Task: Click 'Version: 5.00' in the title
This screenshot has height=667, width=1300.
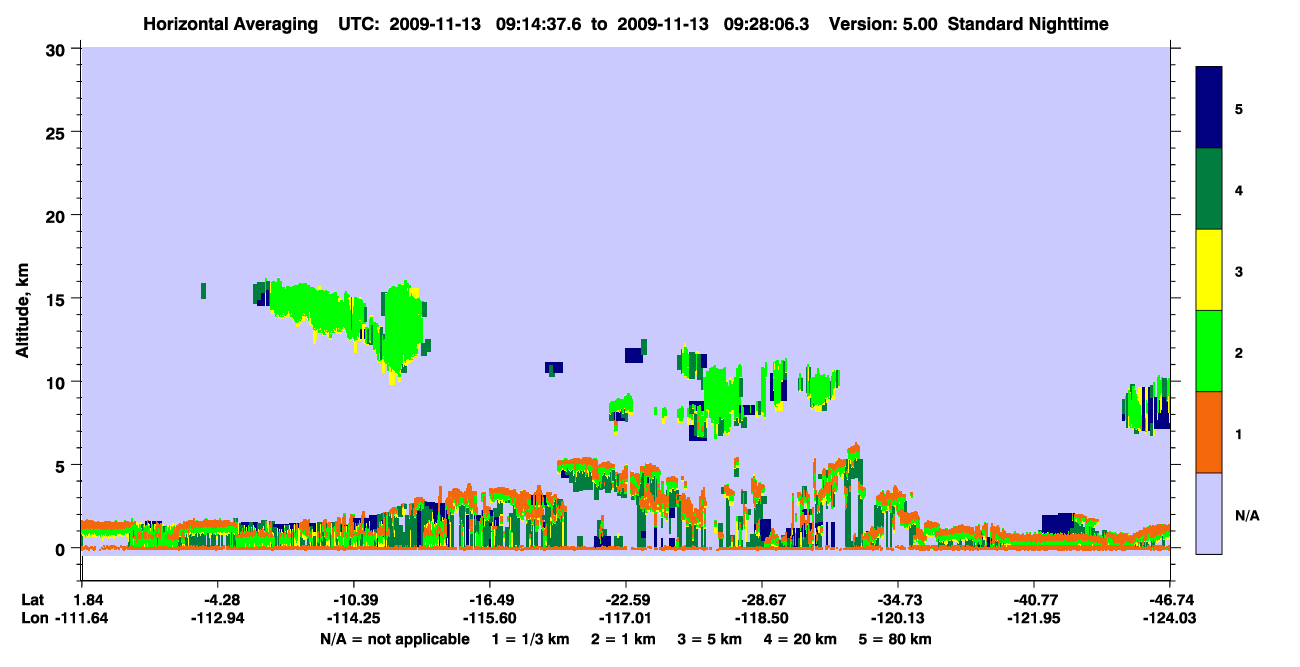Action: pyautogui.click(x=882, y=24)
